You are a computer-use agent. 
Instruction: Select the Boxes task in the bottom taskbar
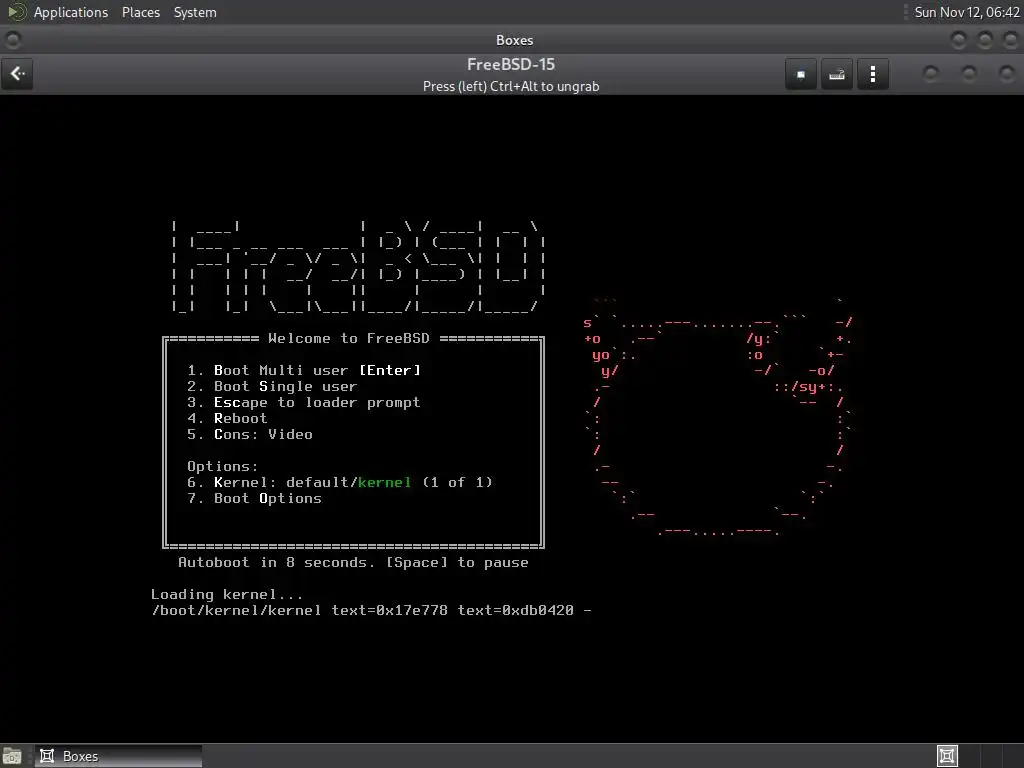click(118, 756)
